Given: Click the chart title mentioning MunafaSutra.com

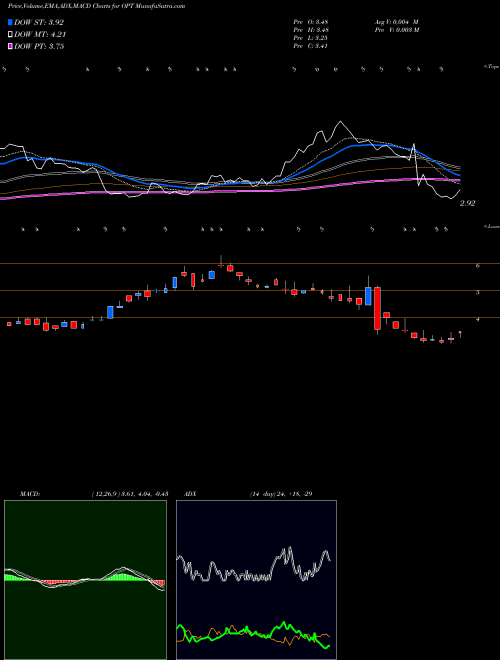Looking at the screenshot, I should (96, 6).
